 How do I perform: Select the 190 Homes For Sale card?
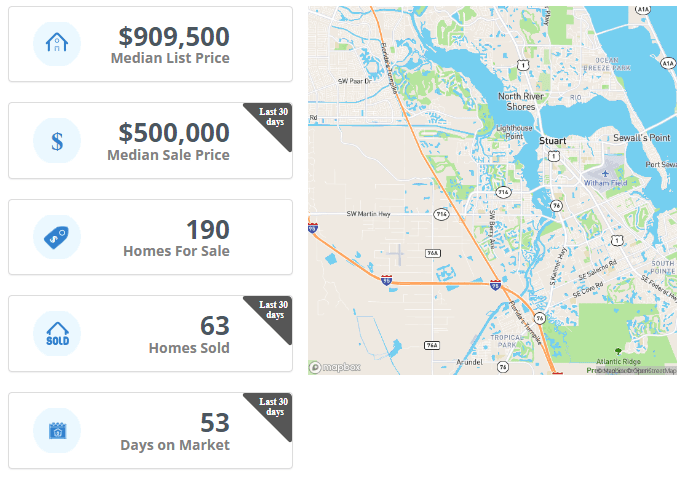(x=150, y=237)
